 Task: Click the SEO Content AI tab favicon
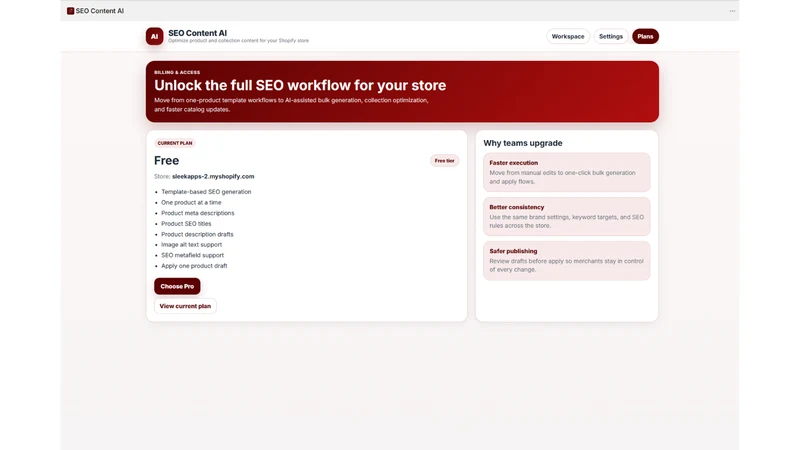pos(70,11)
